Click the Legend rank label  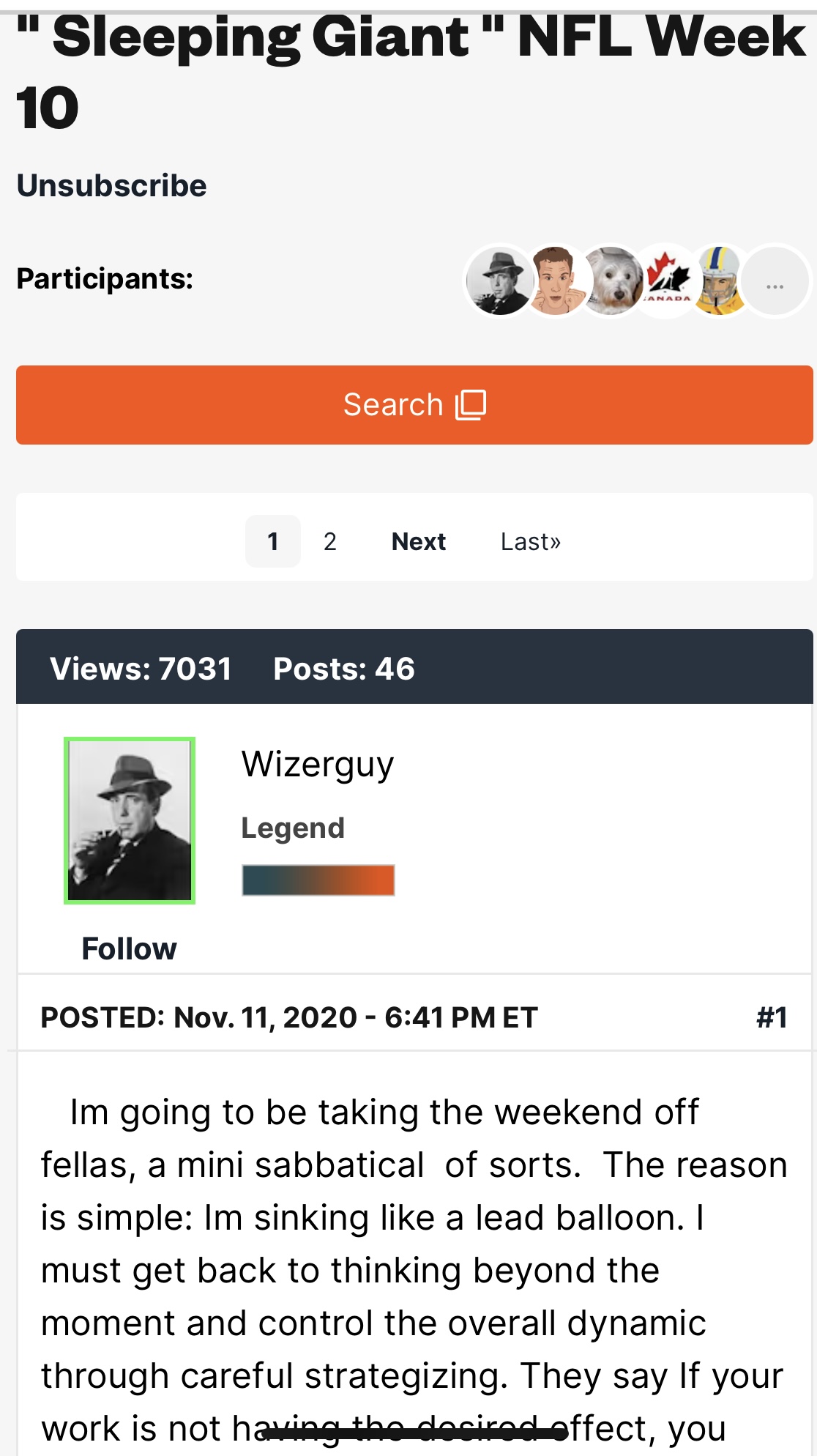tap(293, 828)
